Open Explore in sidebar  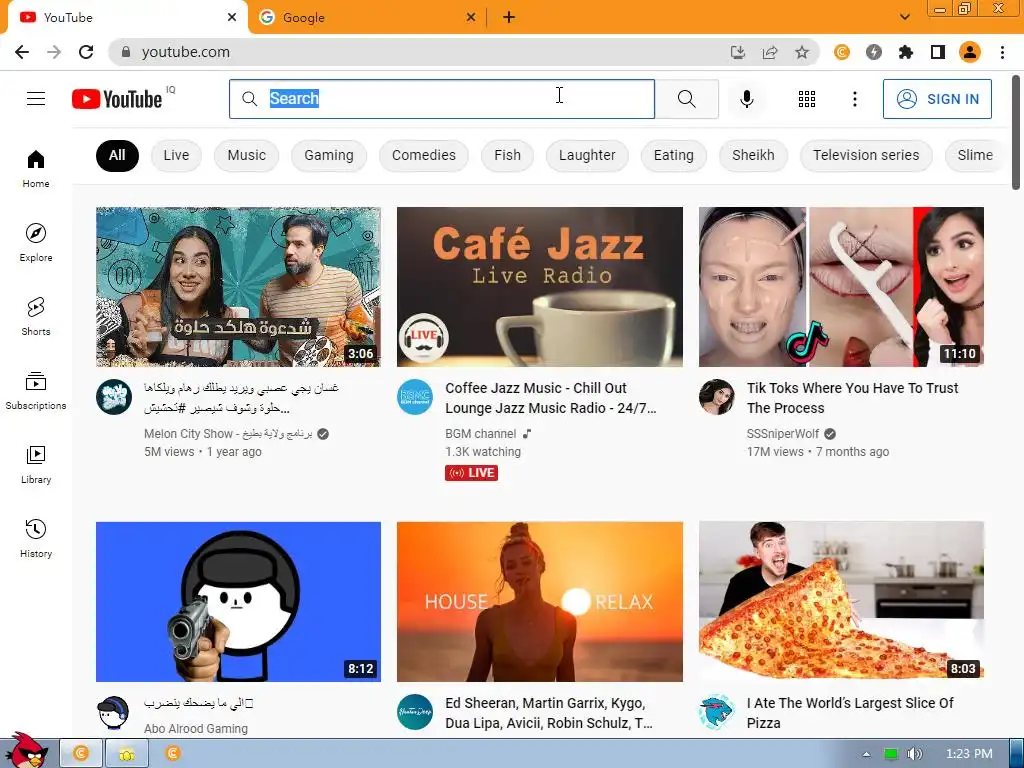click(36, 242)
